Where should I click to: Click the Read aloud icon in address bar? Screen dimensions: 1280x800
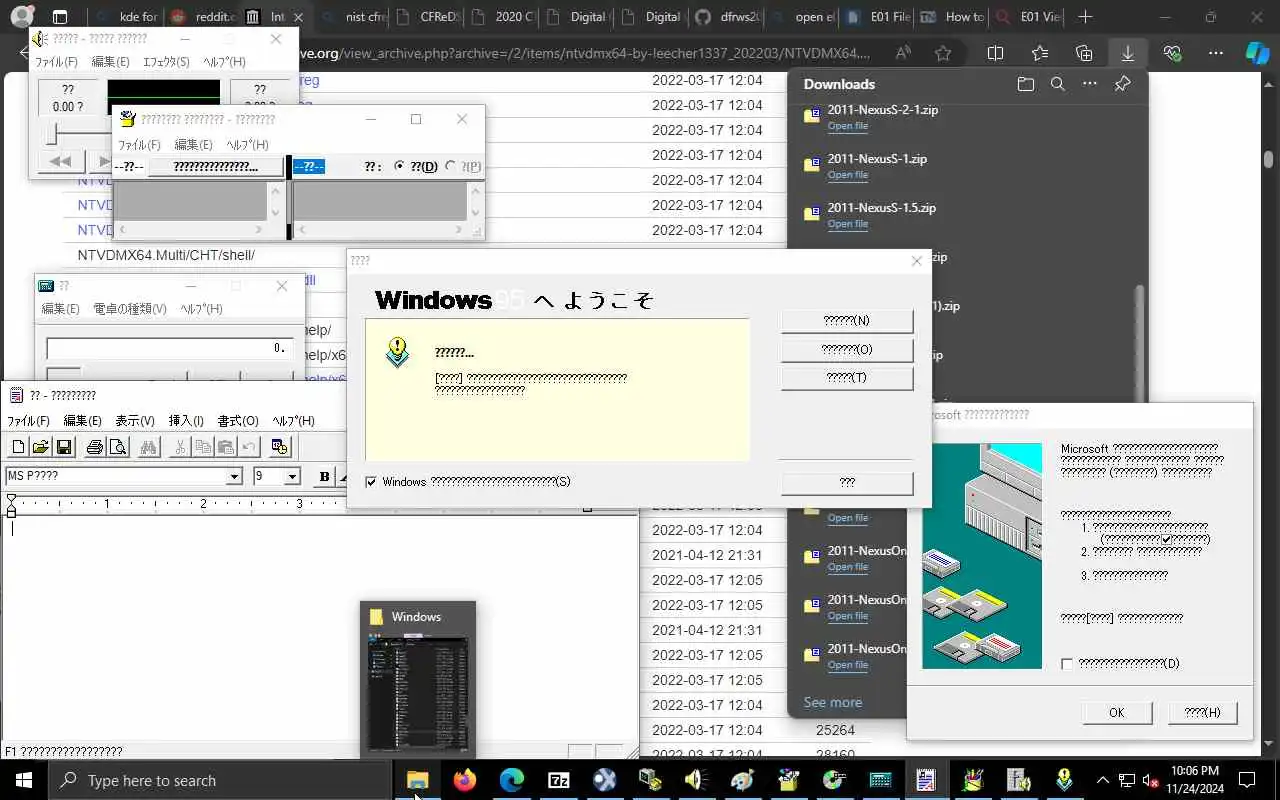903,53
